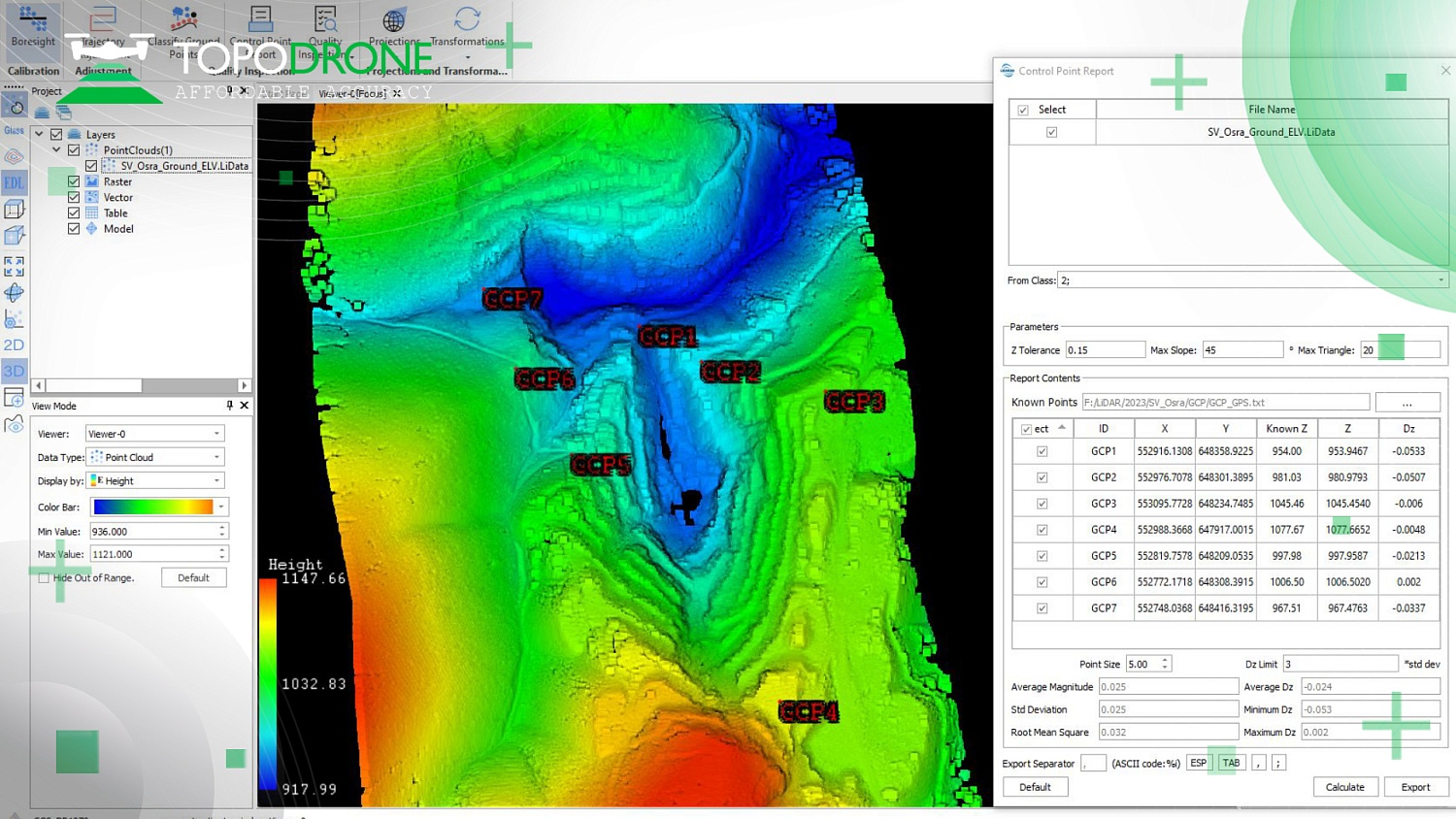
Task: Click Export to save the control point report
Action: coord(1416,787)
